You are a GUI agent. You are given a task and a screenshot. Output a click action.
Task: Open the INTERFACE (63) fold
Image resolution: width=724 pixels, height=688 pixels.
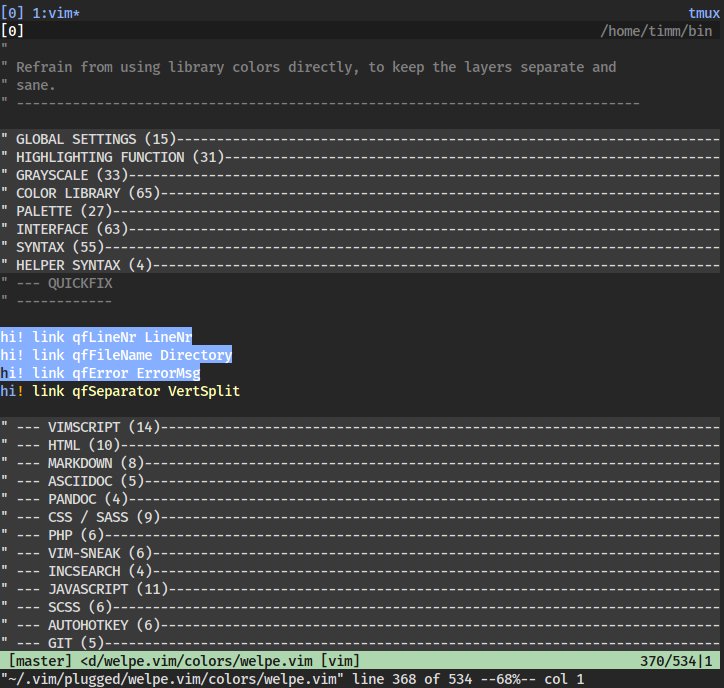tap(360, 229)
